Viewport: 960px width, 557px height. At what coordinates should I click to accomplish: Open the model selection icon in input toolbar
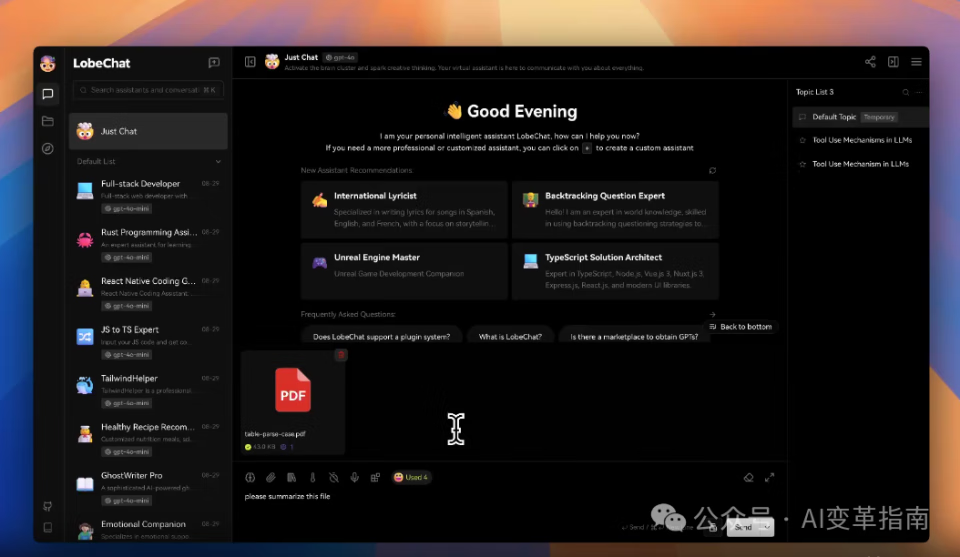[x=250, y=477]
